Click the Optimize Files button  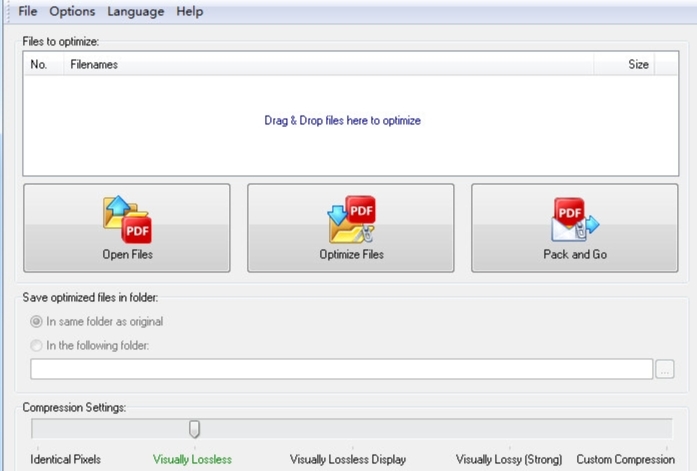tap(351, 228)
